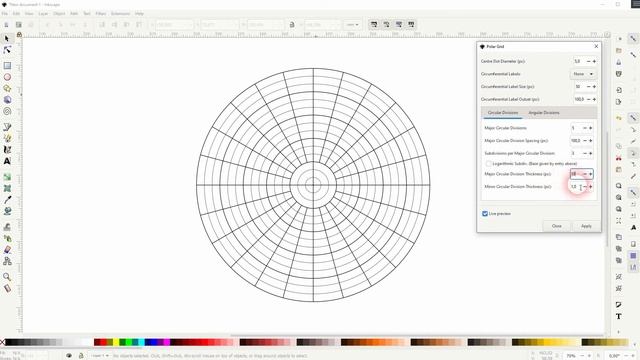Click the Apply button in Polar Grid

coord(586,226)
